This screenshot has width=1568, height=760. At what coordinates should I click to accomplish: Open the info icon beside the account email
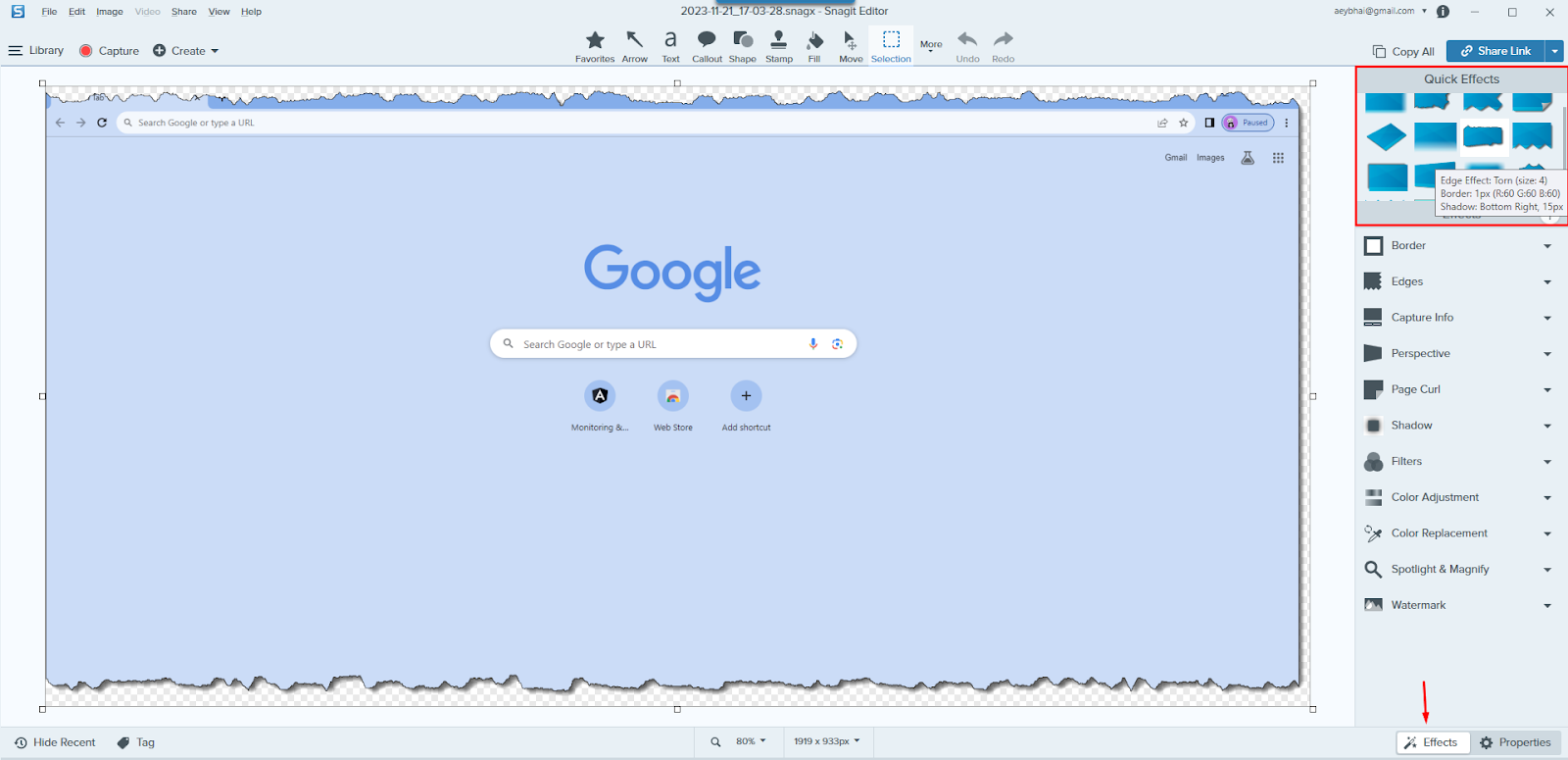(x=1443, y=12)
